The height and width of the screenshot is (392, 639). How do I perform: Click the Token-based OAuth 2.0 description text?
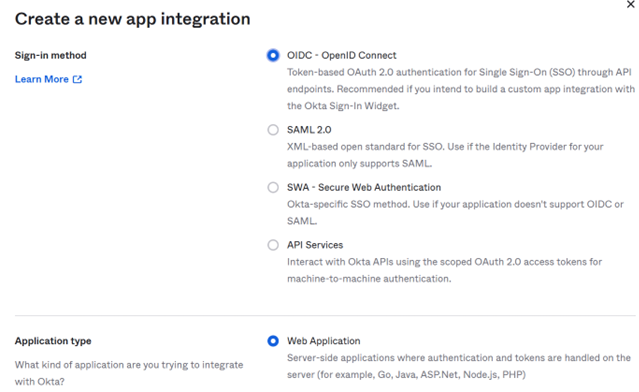461,89
